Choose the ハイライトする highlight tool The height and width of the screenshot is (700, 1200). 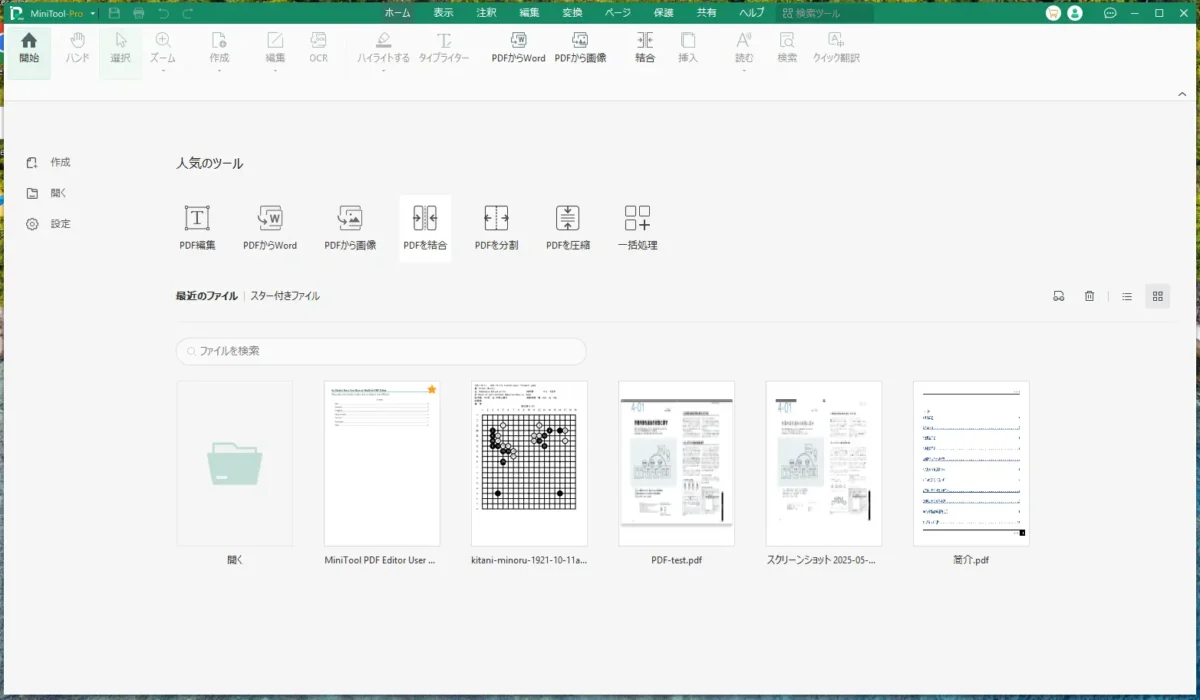384,48
